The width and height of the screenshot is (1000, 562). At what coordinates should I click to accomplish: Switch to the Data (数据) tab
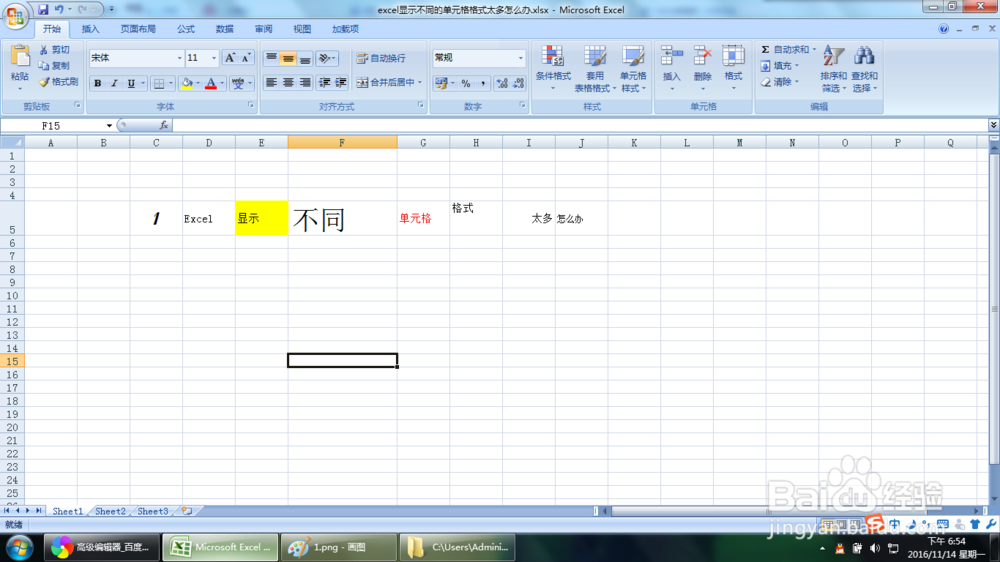tap(224, 29)
